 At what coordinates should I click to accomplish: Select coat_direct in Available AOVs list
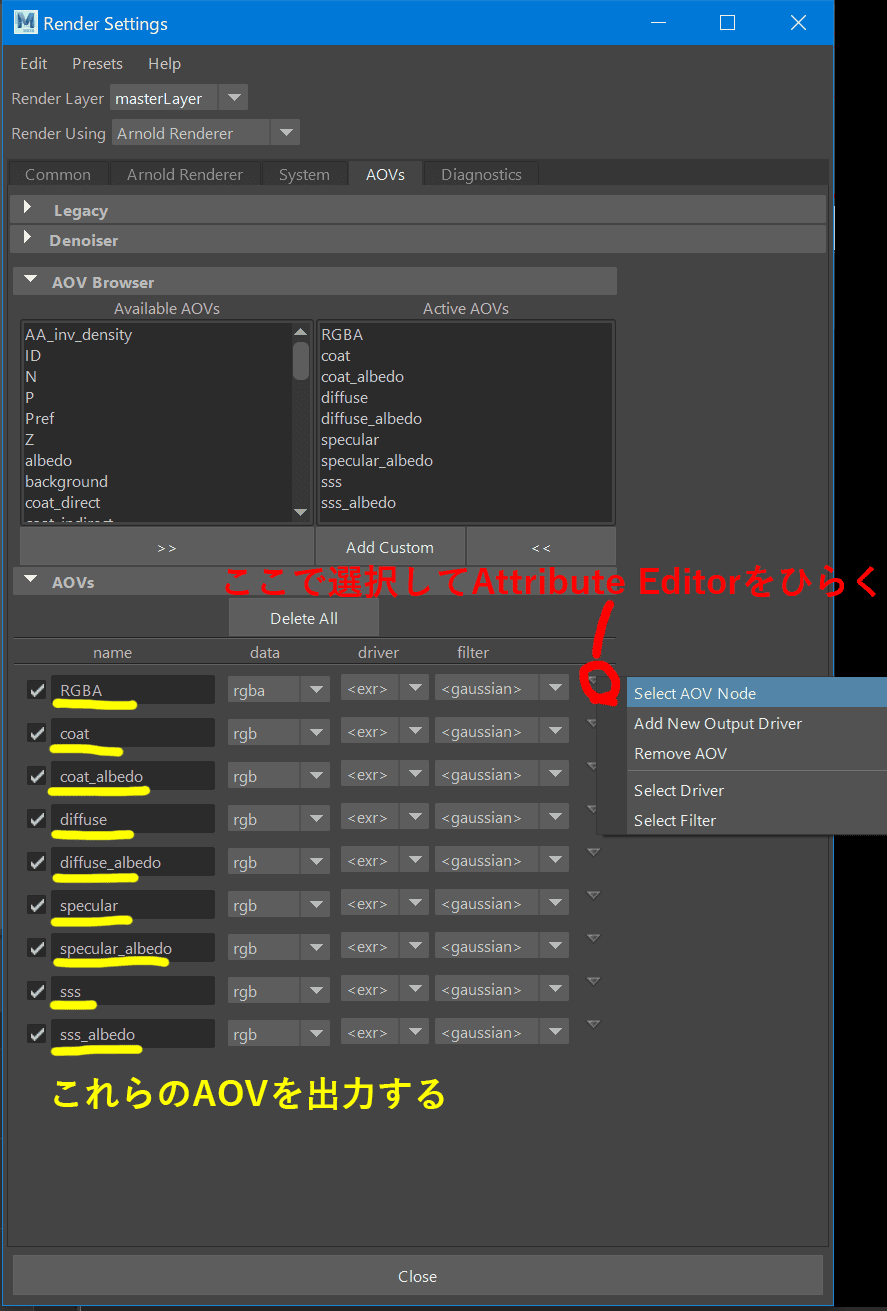(x=62, y=502)
